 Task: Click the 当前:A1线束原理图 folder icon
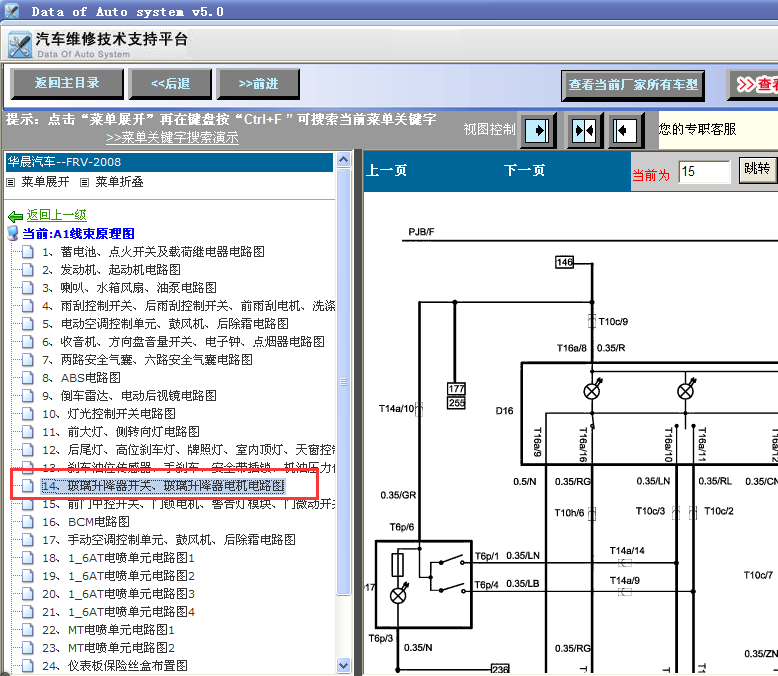[x=13, y=233]
